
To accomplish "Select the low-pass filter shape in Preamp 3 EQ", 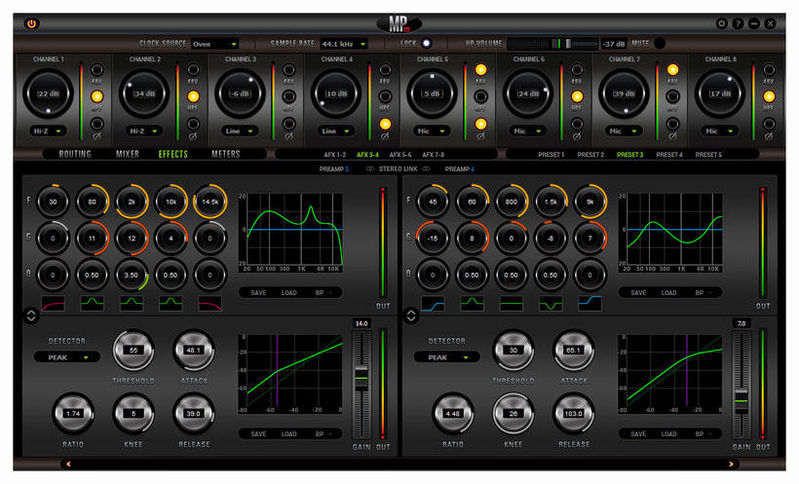I will coord(210,304).
